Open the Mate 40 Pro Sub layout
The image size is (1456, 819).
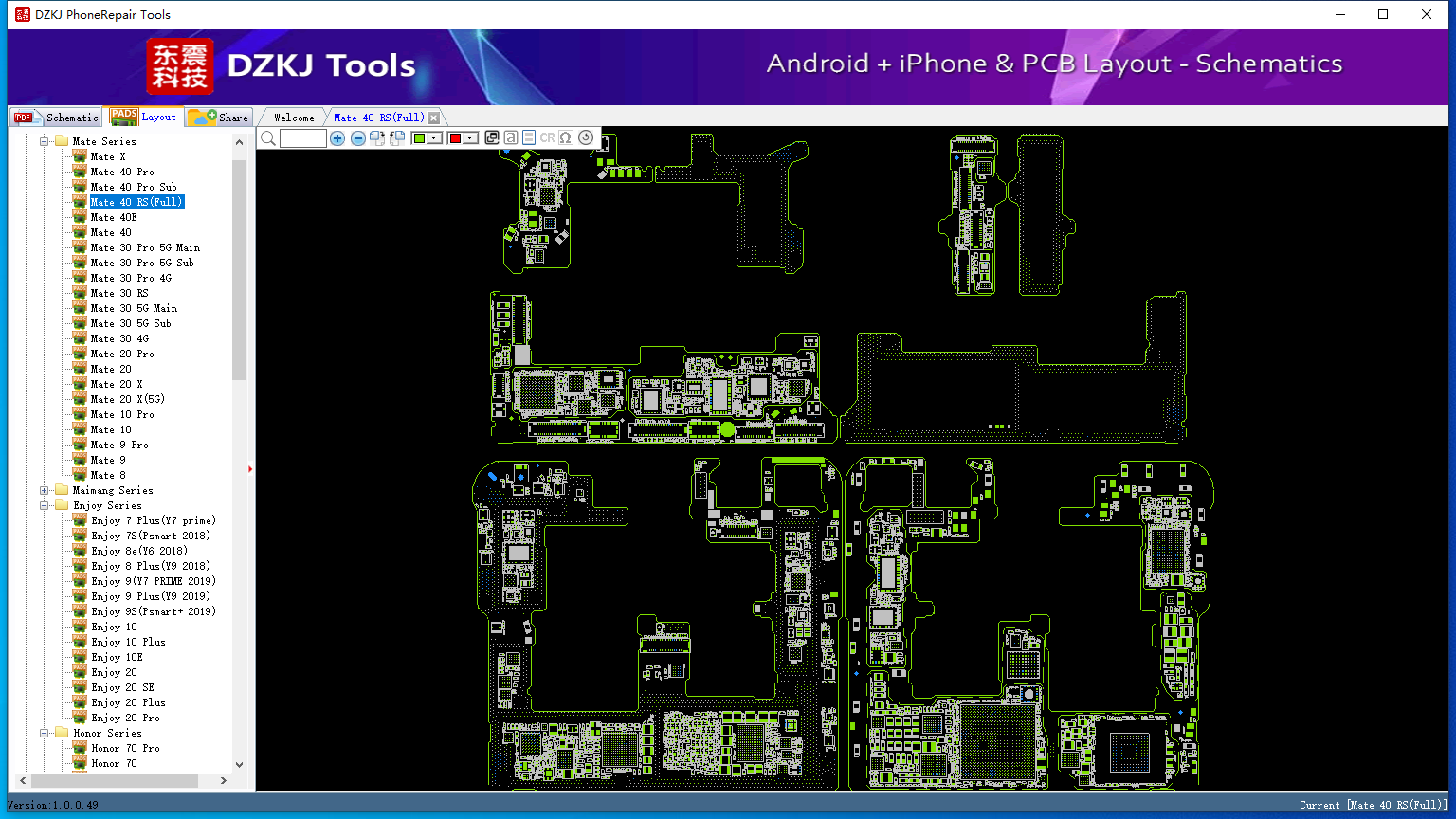tap(134, 187)
